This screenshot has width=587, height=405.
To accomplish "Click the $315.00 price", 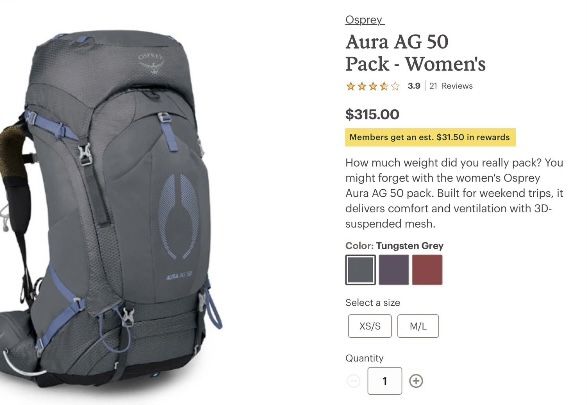I will [372, 115].
